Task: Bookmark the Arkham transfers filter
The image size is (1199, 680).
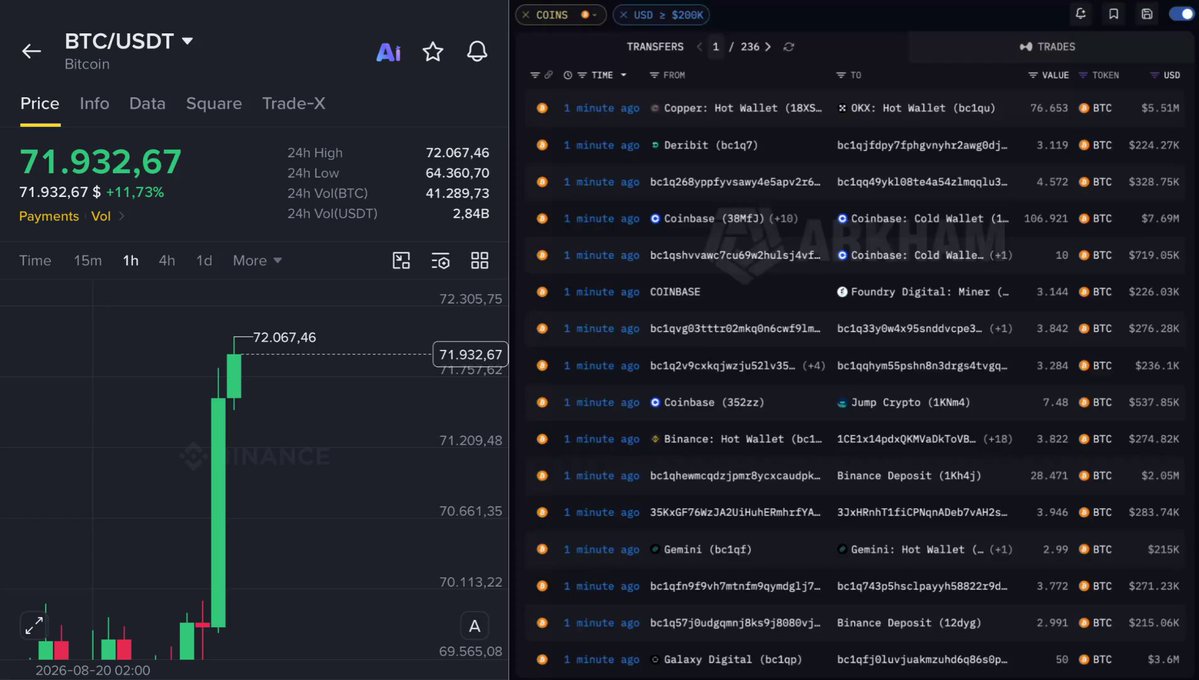Action: coord(1113,14)
